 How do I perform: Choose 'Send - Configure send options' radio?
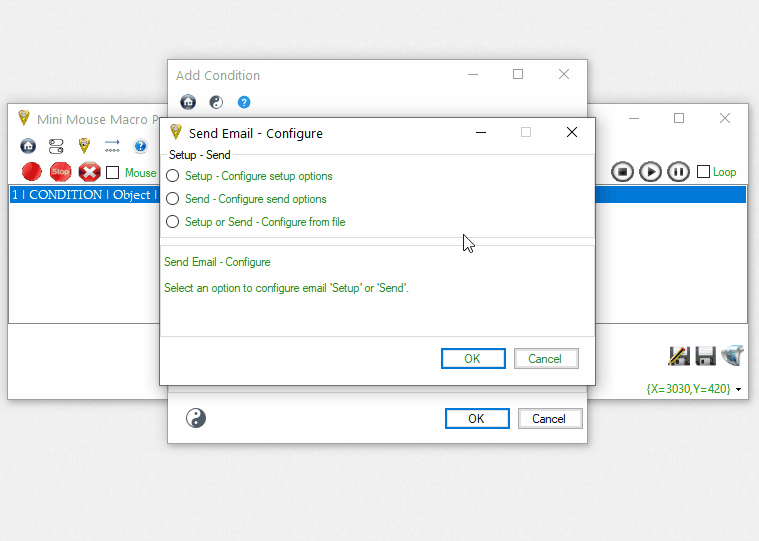click(x=173, y=199)
